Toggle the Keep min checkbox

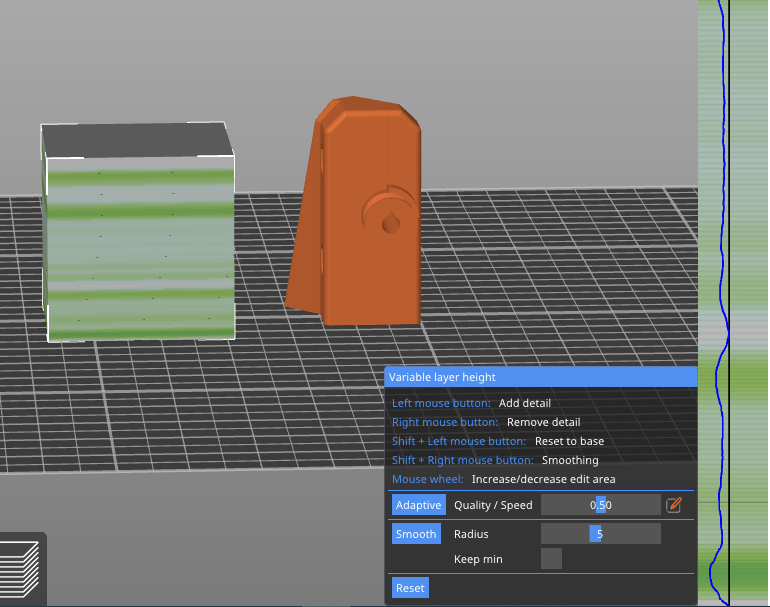[x=551, y=559]
